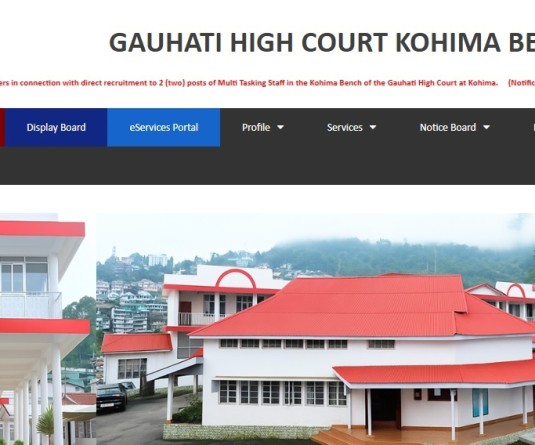The height and width of the screenshot is (445, 535).
Task: Click the dark entrance doorway of the court building
Action: 386,408
